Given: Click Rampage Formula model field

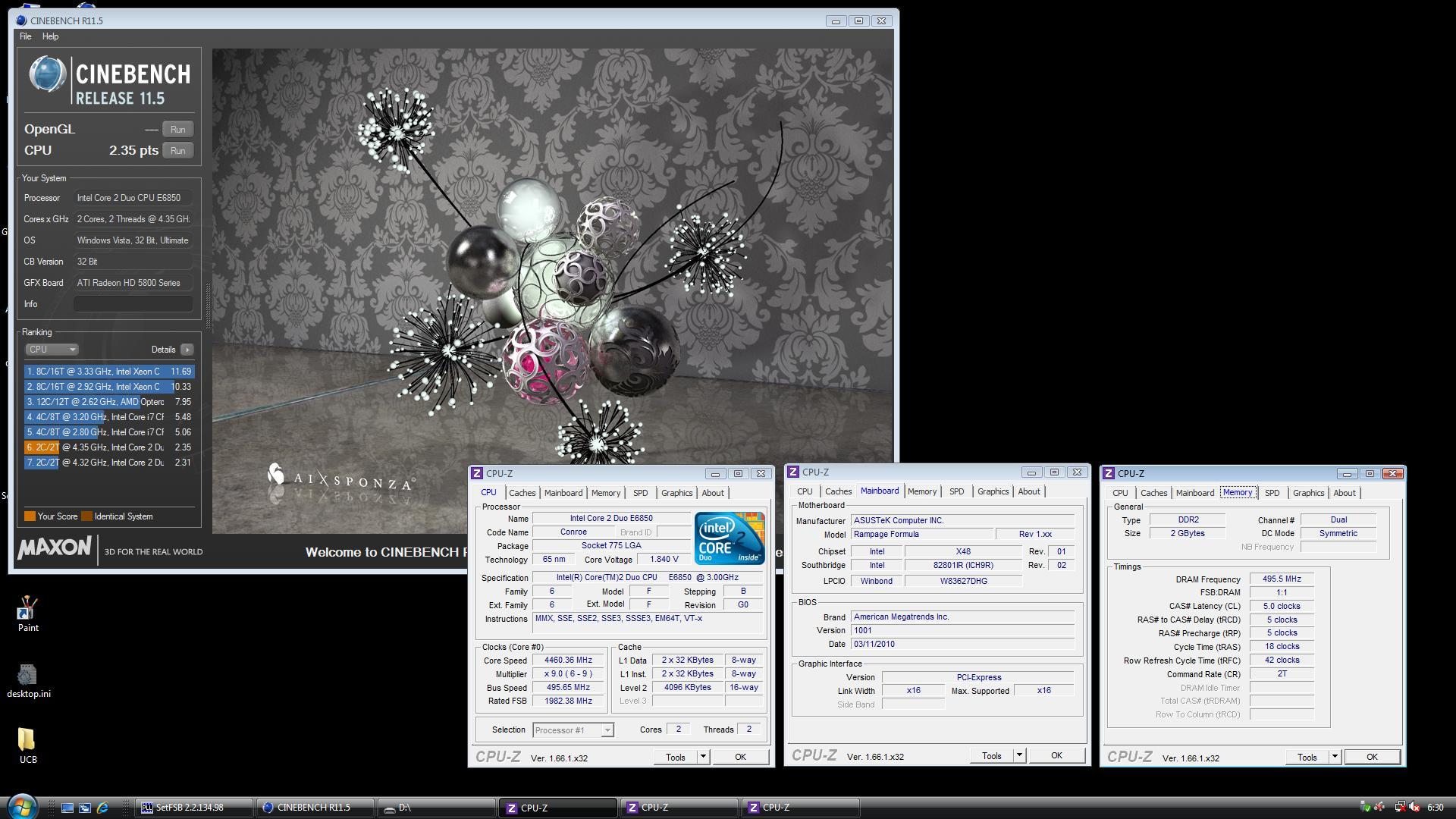Looking at the screenshot, I should pyautogui.click(x=921, y=535).
